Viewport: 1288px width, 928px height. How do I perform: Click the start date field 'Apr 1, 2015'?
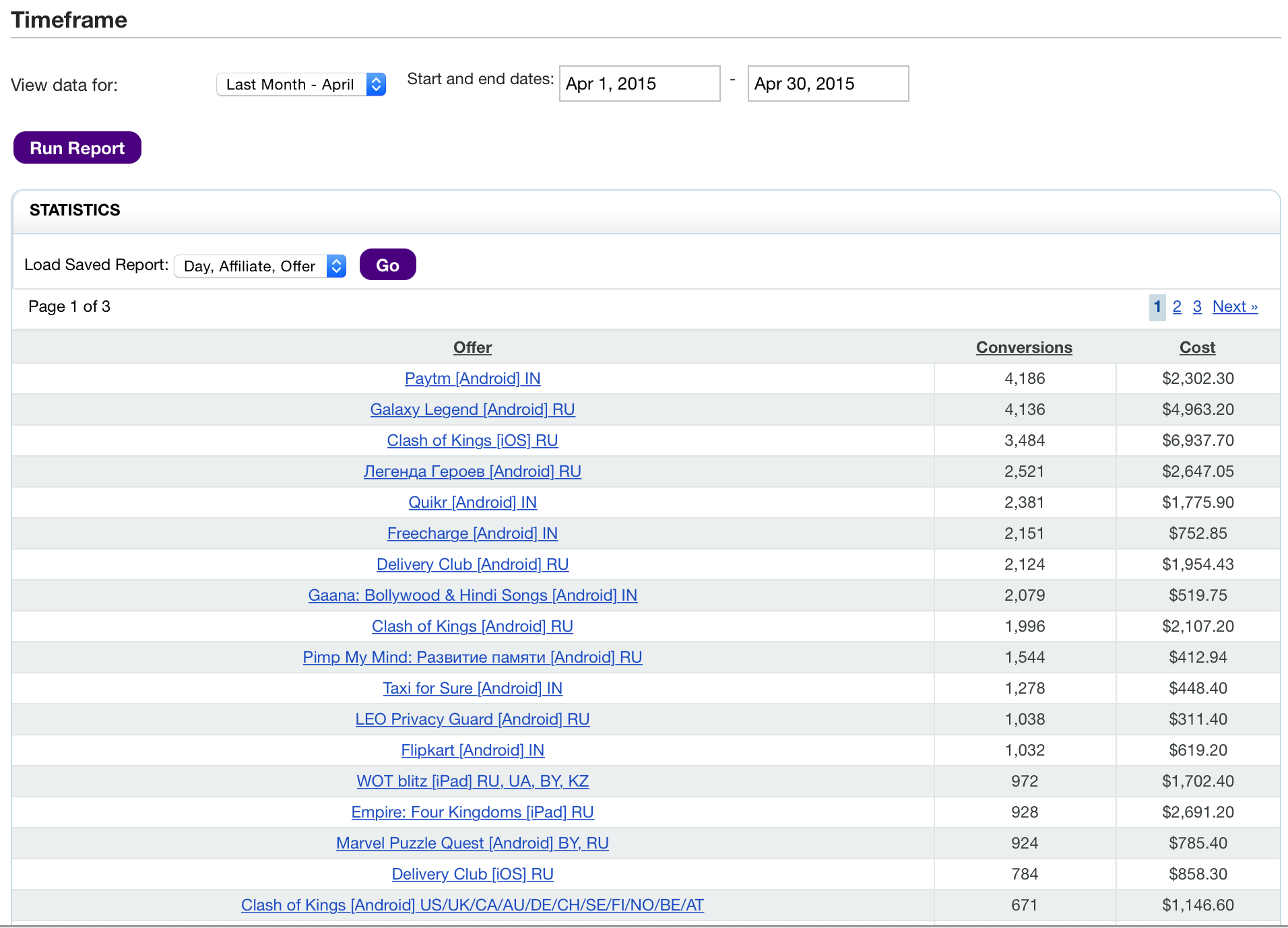pyautogui.click(x=639, y=84)
